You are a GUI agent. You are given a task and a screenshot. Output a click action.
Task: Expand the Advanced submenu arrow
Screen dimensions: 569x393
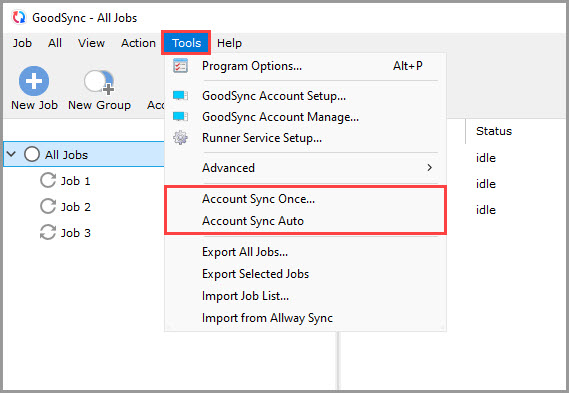pyautogui.click(x=430, y=168)
